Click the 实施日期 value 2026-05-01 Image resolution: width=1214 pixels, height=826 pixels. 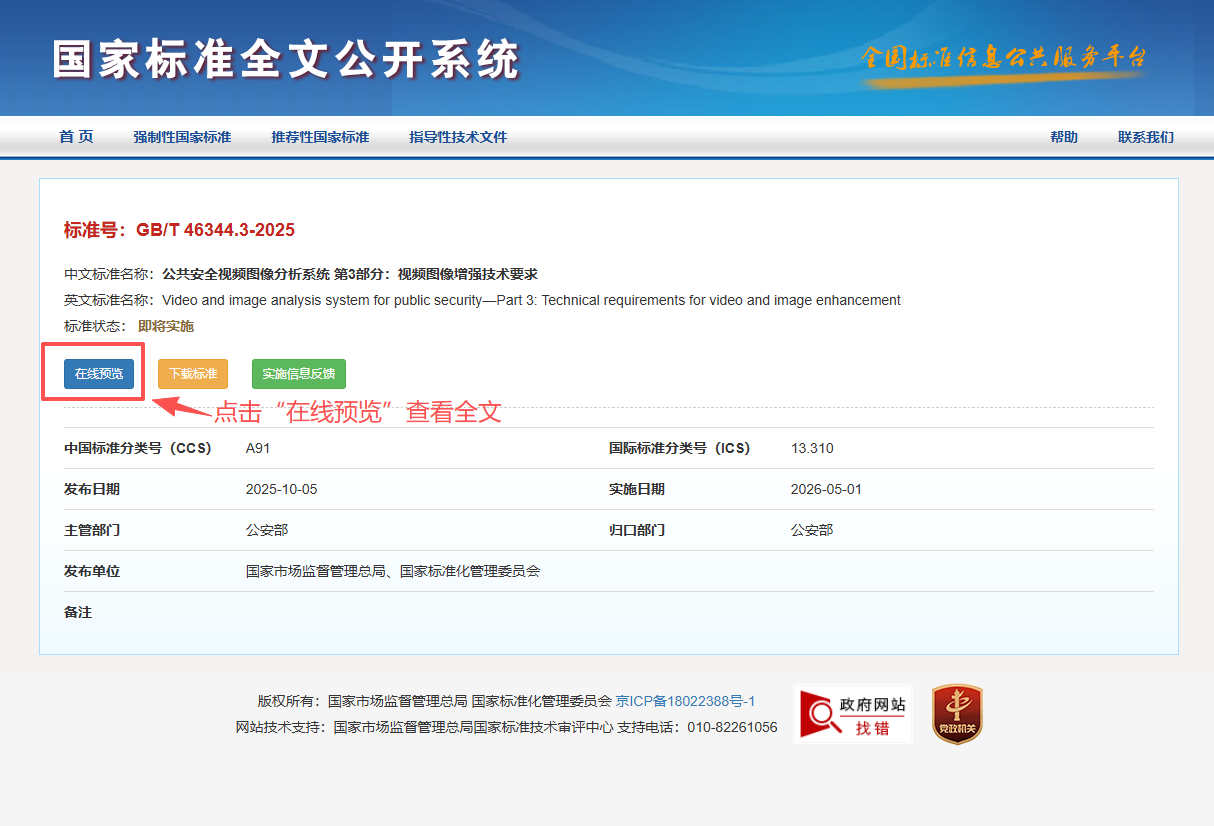point(825,489)
